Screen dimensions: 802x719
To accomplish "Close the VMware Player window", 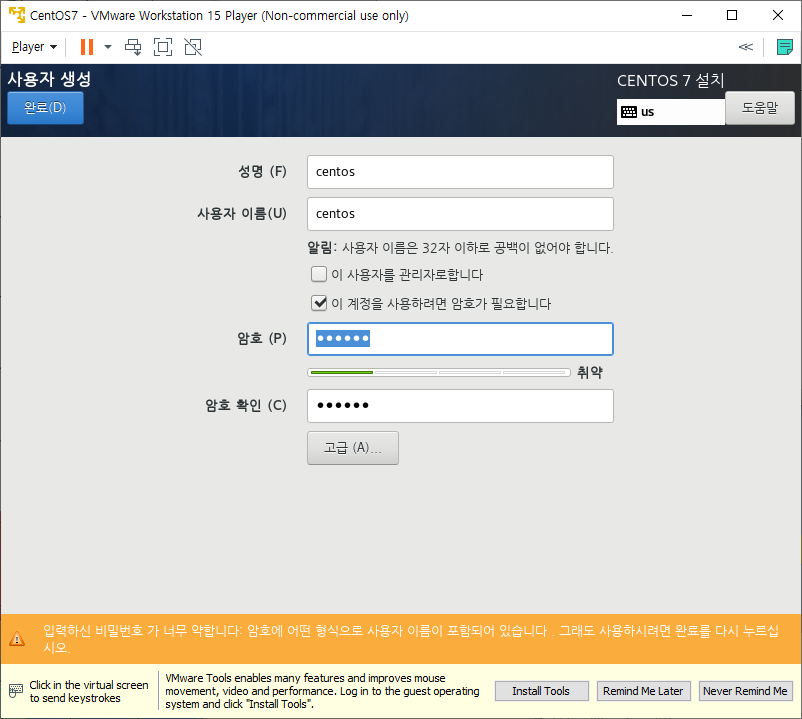I will [x=778, y=15].
